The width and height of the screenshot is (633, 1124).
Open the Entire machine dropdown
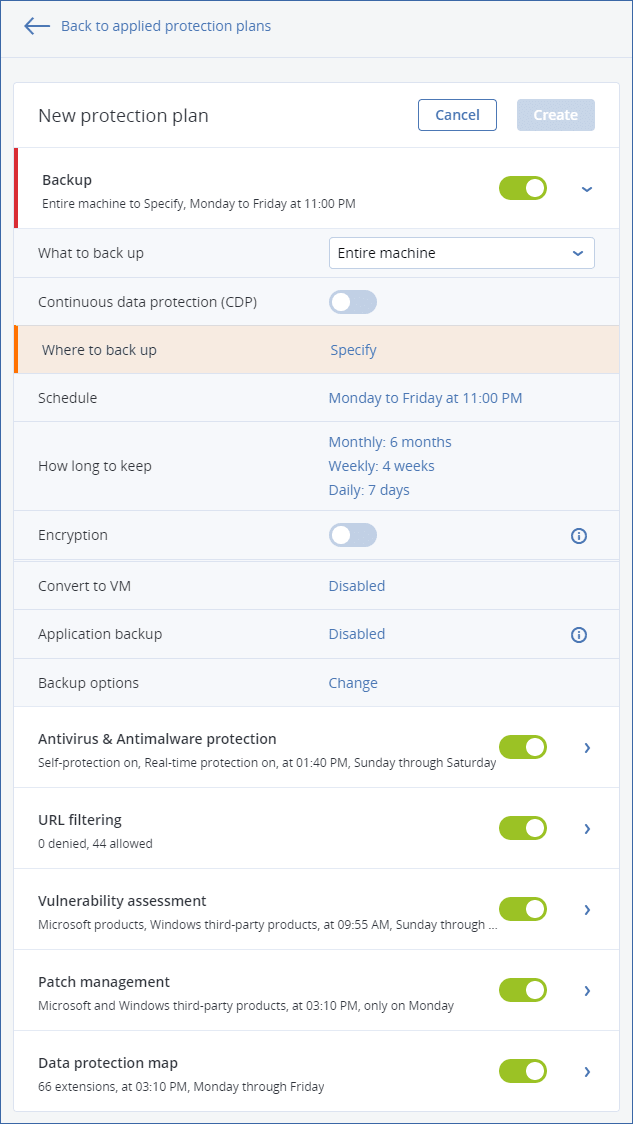[461, 253]
